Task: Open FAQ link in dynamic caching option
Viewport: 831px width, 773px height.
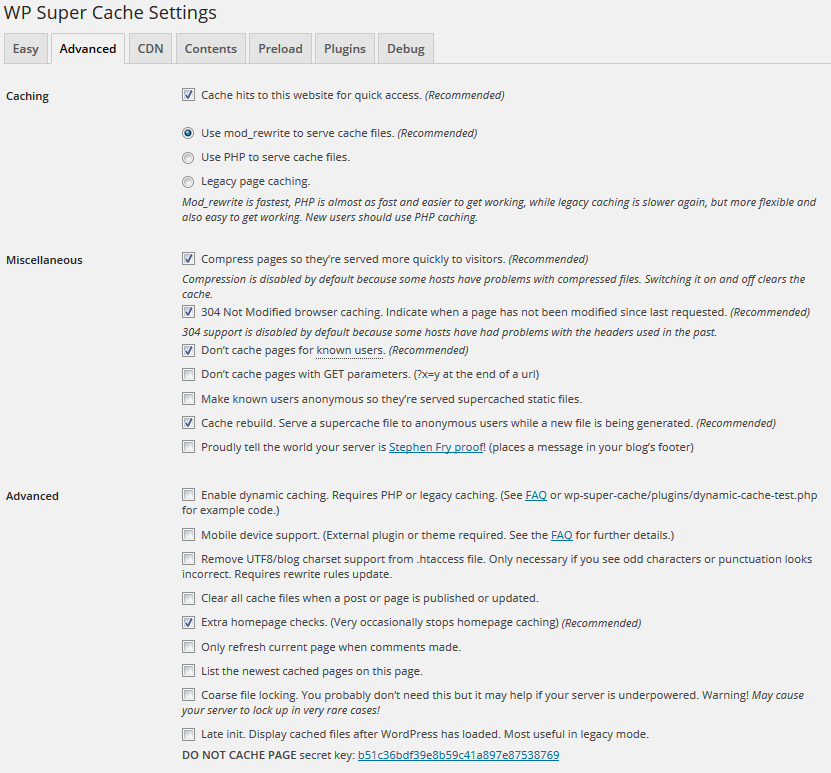Action: pos(536,495)
